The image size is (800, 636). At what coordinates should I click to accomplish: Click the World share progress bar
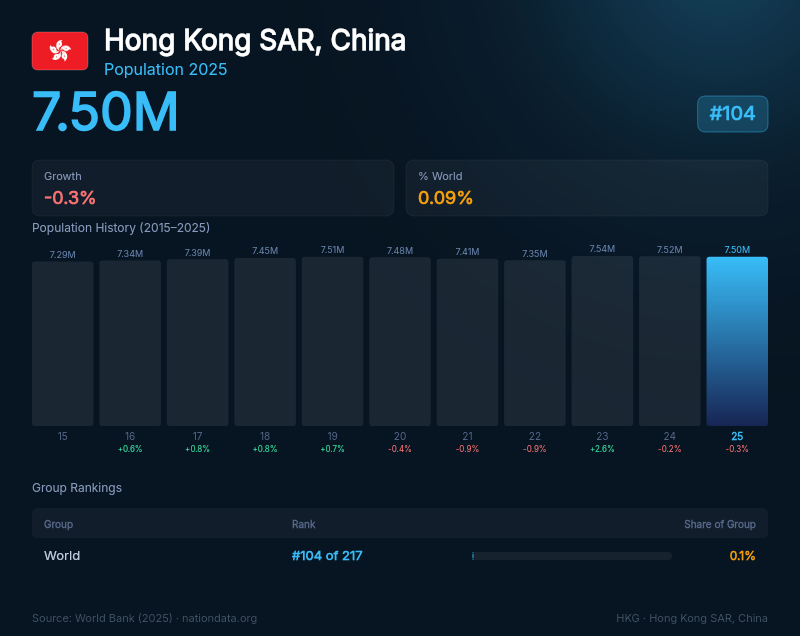click(x=572, y=556)
